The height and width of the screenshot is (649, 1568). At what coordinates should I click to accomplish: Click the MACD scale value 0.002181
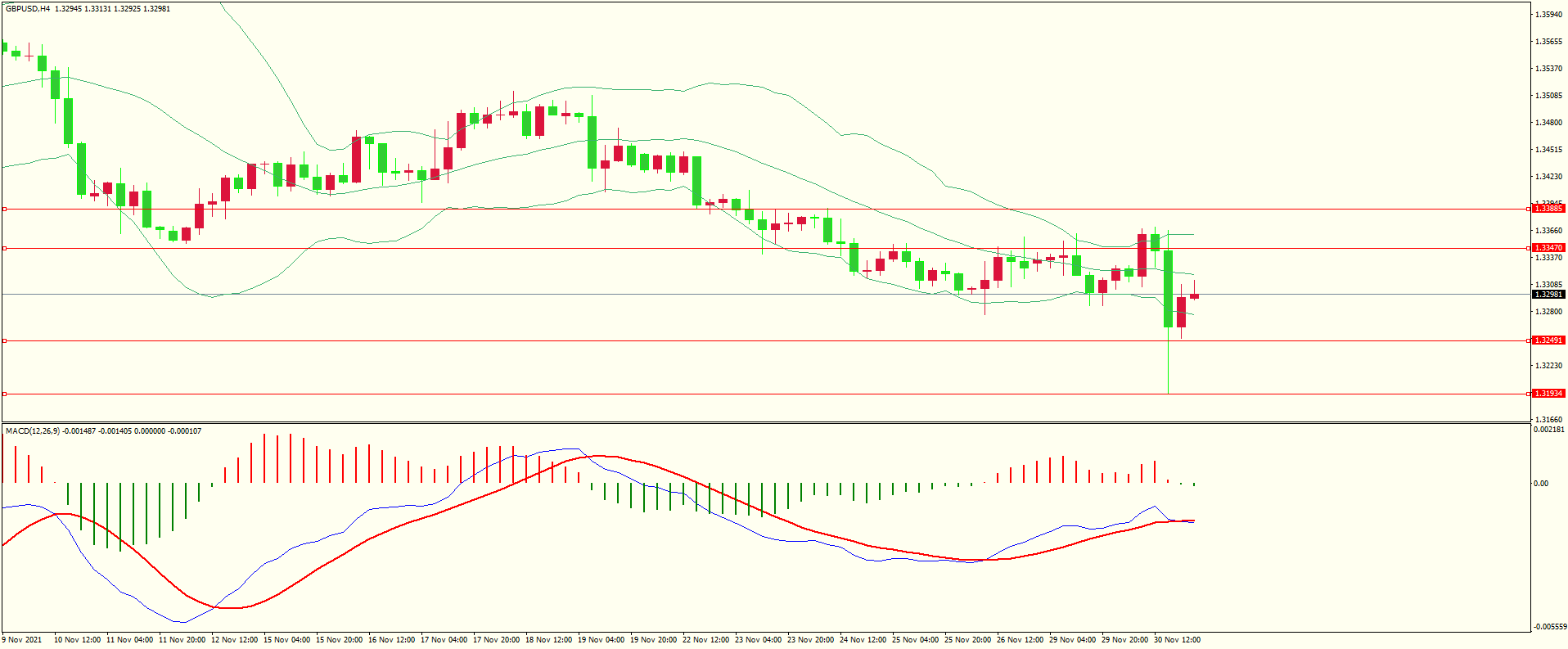(x=1549, y=430)
